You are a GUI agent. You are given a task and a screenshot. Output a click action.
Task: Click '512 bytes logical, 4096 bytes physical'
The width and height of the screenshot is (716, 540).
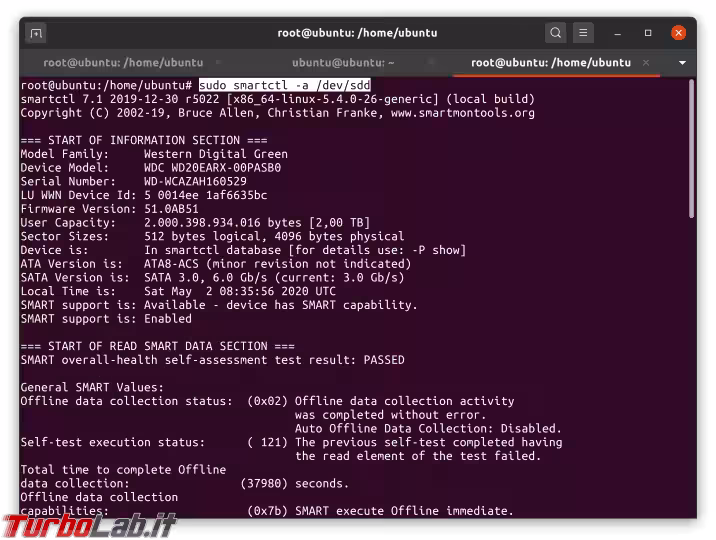coord(274,236)
